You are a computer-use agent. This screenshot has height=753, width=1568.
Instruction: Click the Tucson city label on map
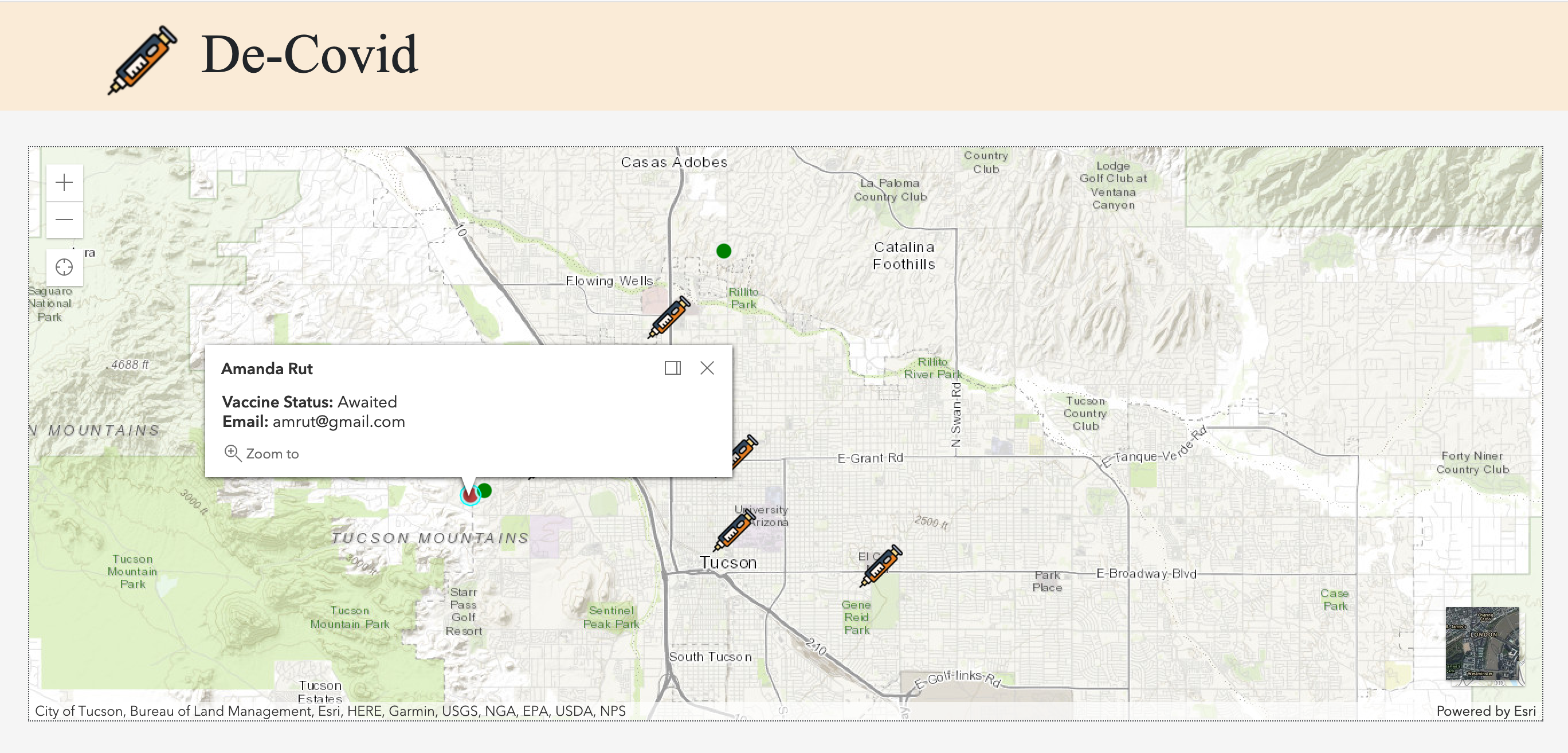click(727, 563)
